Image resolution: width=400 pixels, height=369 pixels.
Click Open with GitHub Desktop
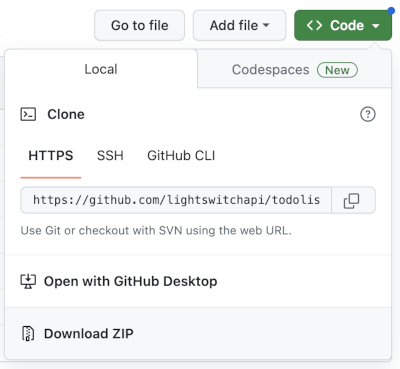pos(198,281)
